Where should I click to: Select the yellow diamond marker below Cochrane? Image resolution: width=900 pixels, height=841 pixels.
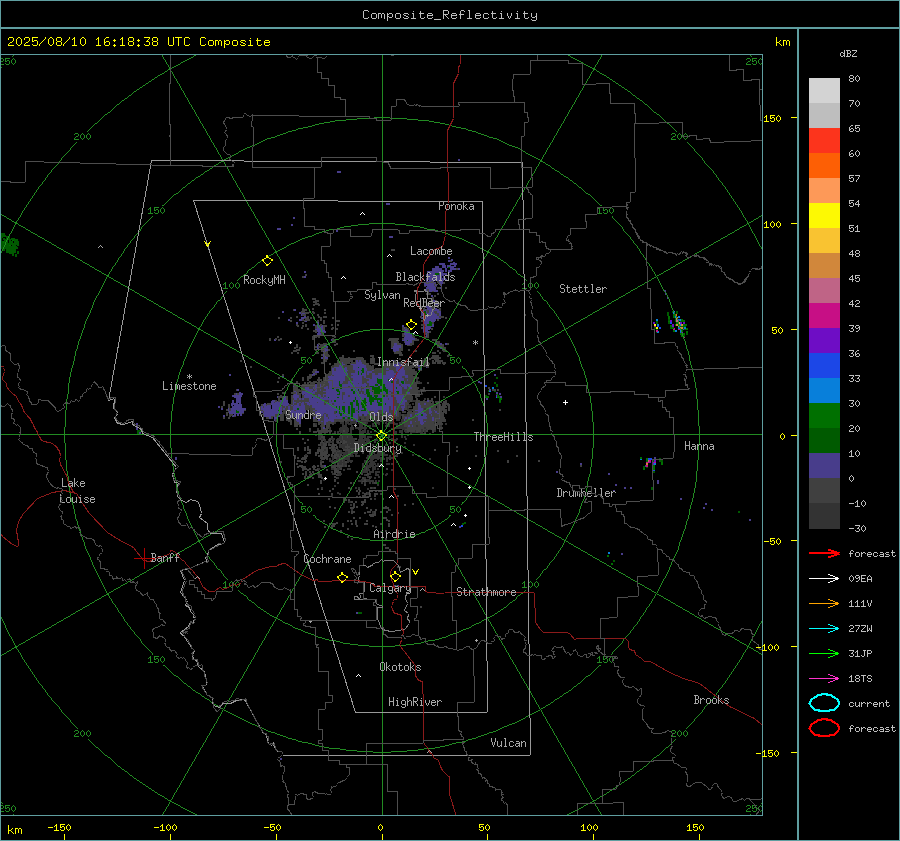pos(342,577)
